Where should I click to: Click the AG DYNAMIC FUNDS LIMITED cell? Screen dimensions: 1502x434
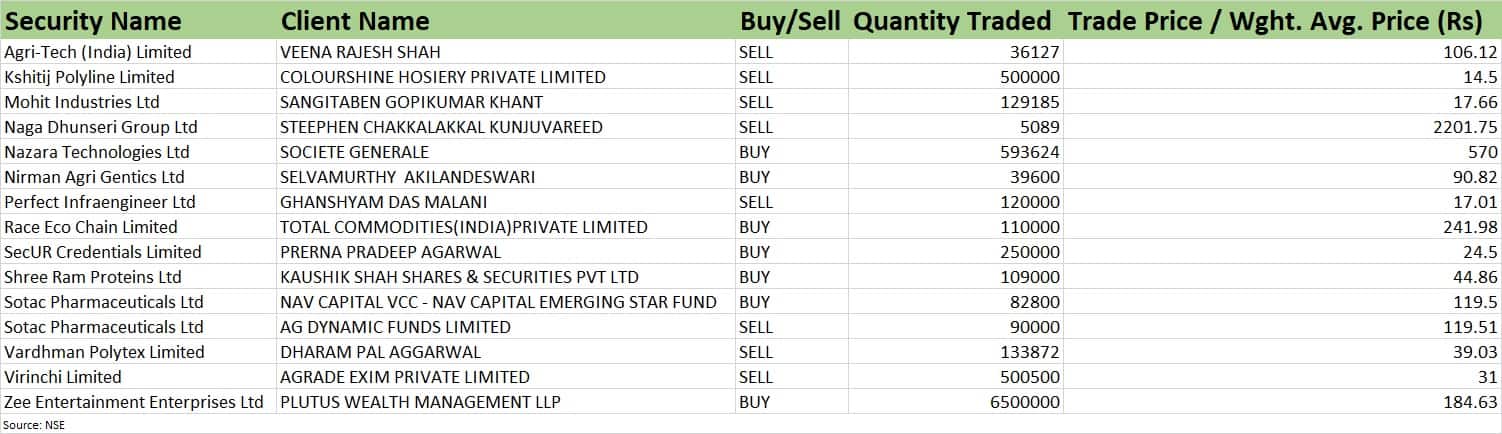[x=505, y=327]
